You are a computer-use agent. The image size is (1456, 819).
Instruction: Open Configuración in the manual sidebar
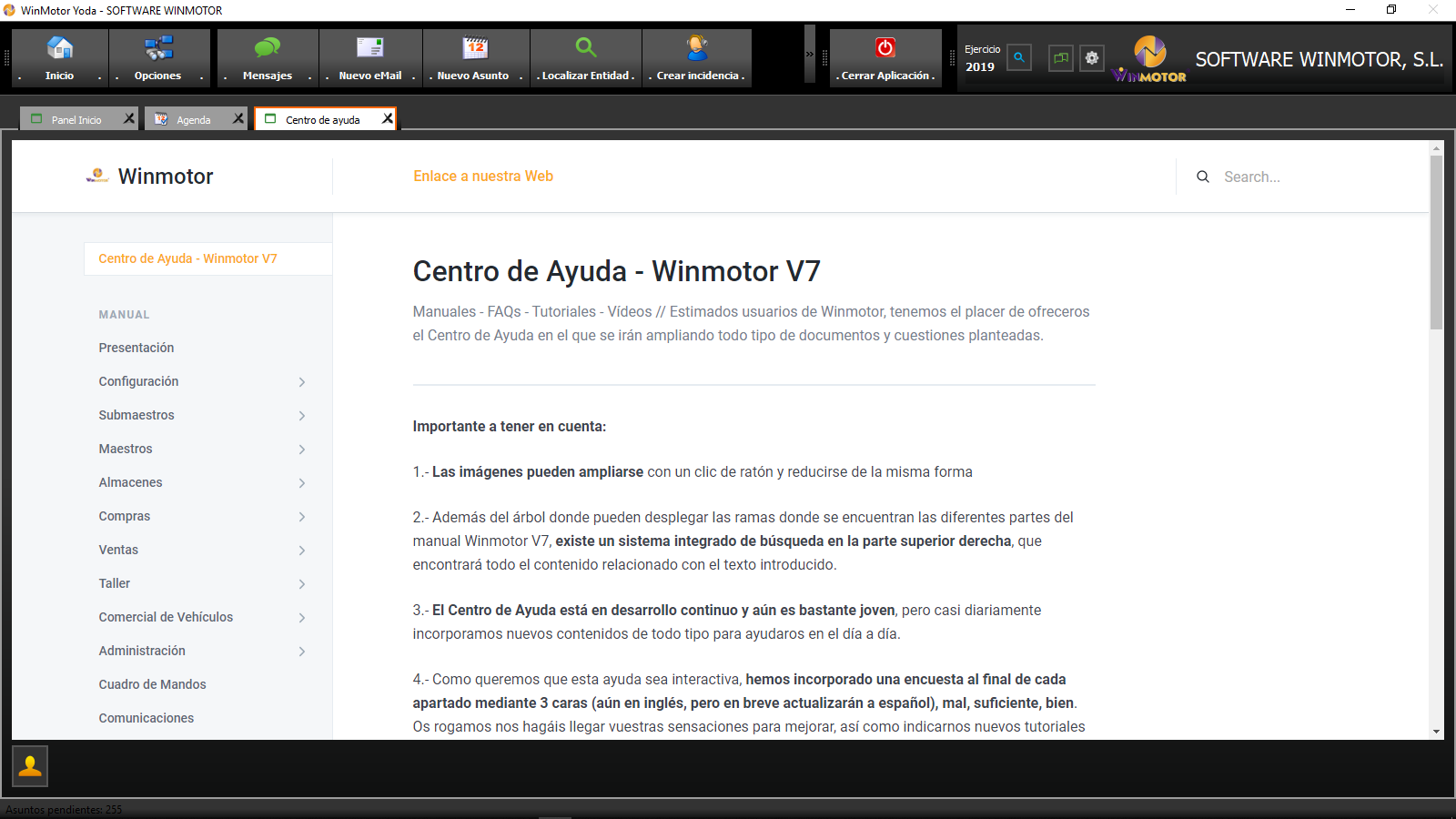(x=138, y=381)
